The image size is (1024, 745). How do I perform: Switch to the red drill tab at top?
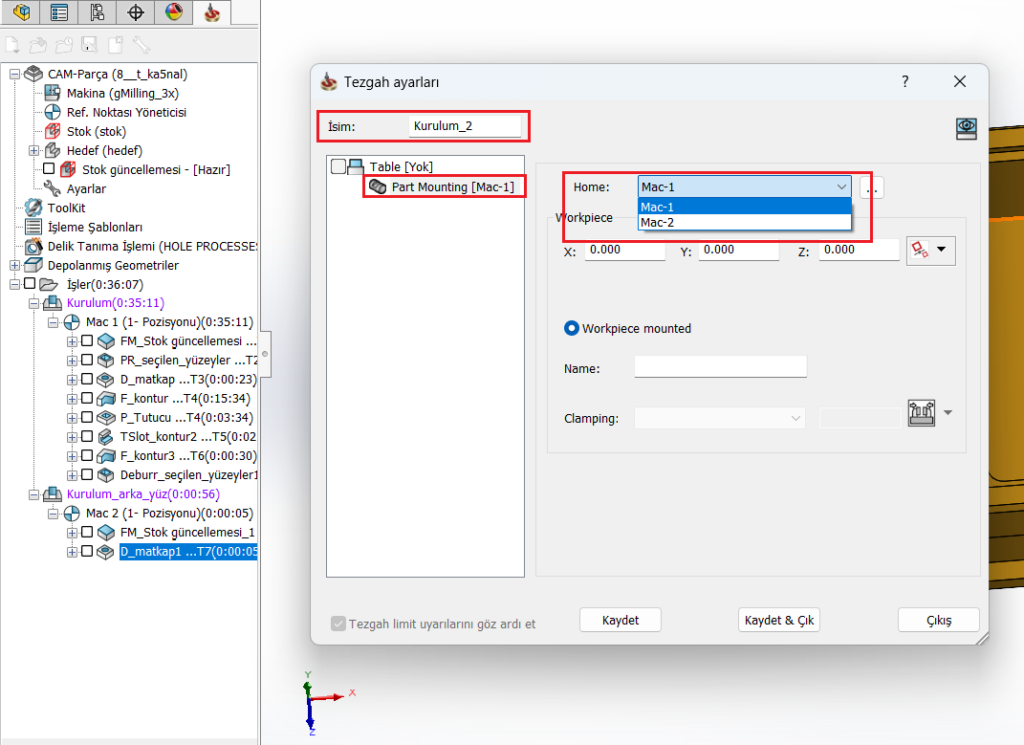[x=210, y=12]
